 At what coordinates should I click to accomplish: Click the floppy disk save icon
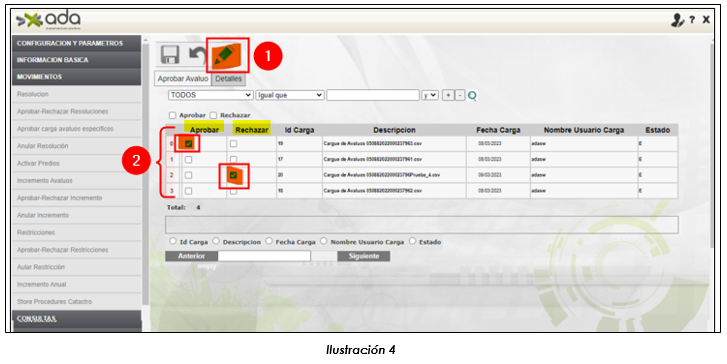point(170,54)
